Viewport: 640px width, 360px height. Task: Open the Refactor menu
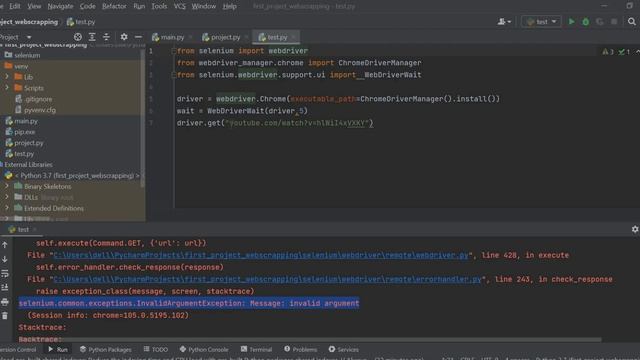[114, 6]
